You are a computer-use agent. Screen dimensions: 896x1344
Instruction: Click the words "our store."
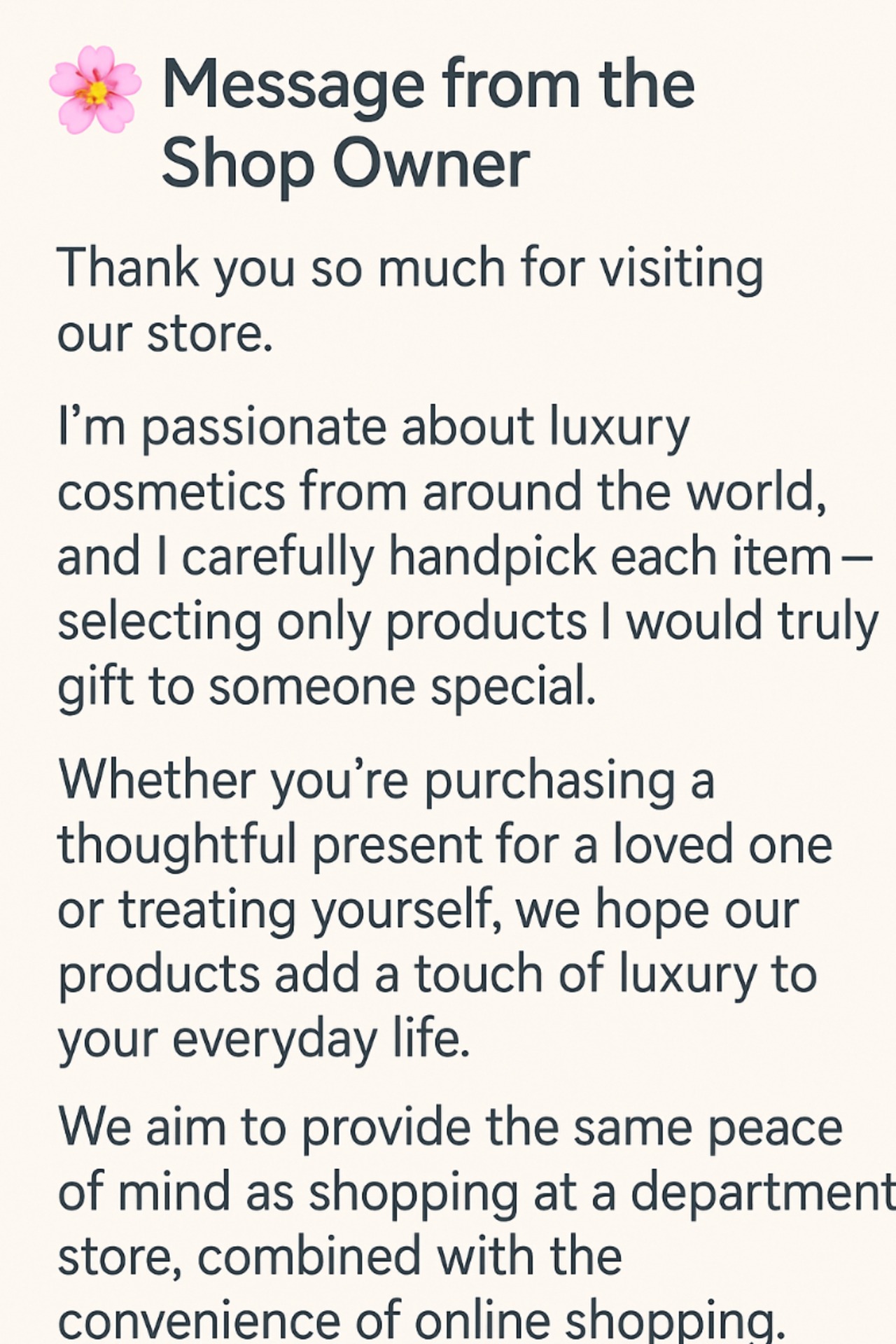click(164, 334)
